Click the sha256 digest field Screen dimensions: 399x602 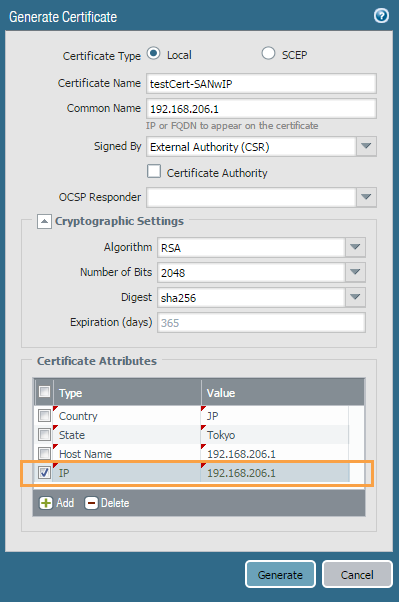click(251, 298)
